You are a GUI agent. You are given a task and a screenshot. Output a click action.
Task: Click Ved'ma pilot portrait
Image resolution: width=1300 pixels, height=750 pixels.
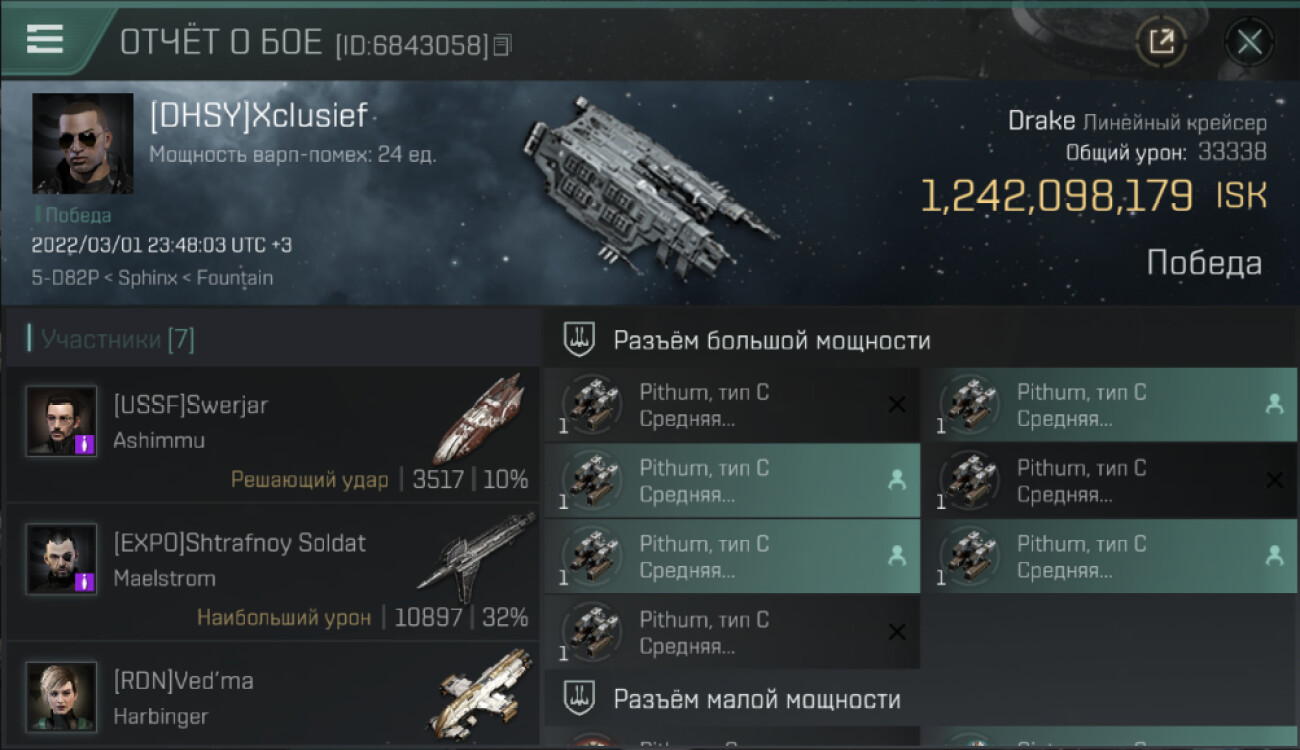pos(61,697)
